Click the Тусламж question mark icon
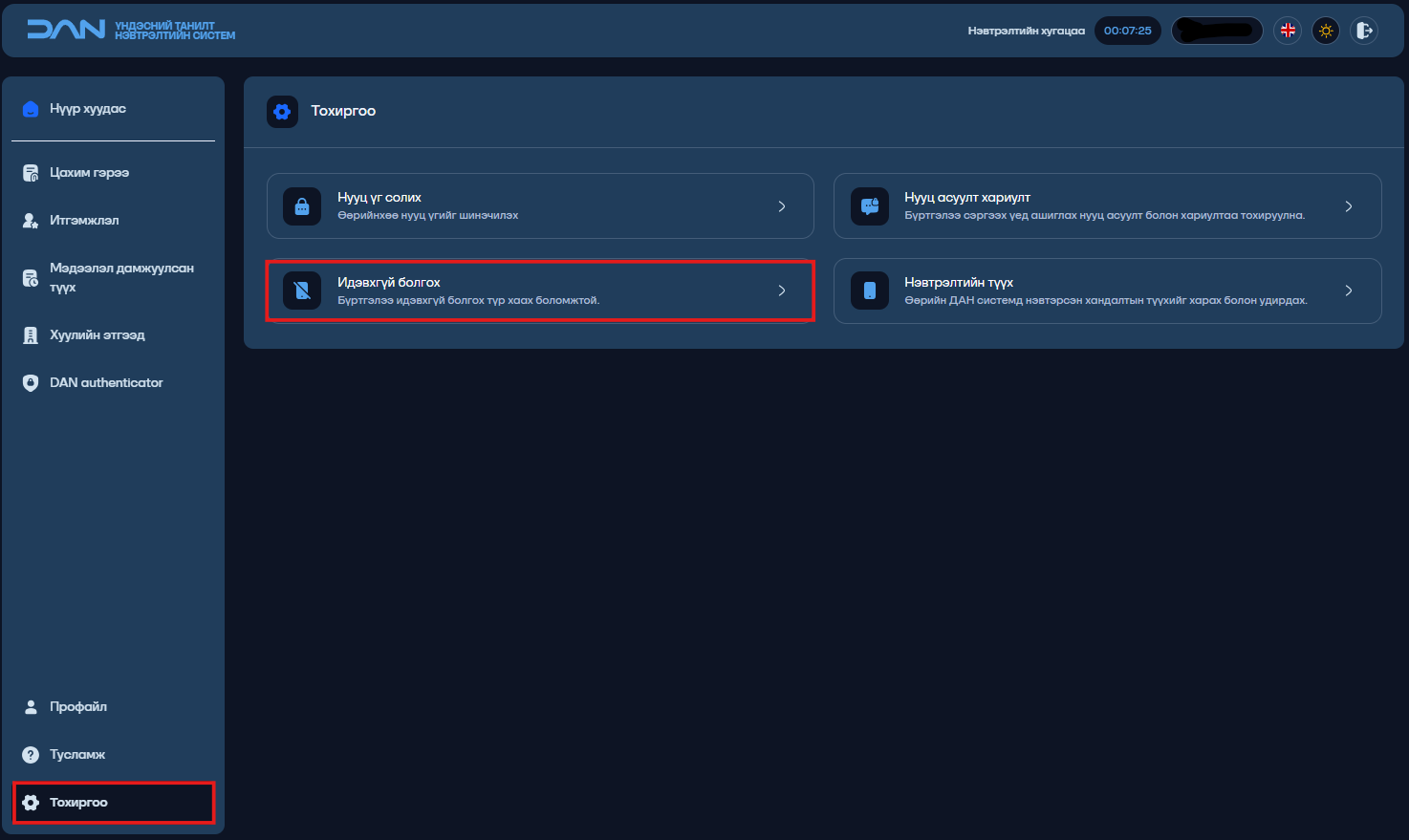 click(31, 755)
